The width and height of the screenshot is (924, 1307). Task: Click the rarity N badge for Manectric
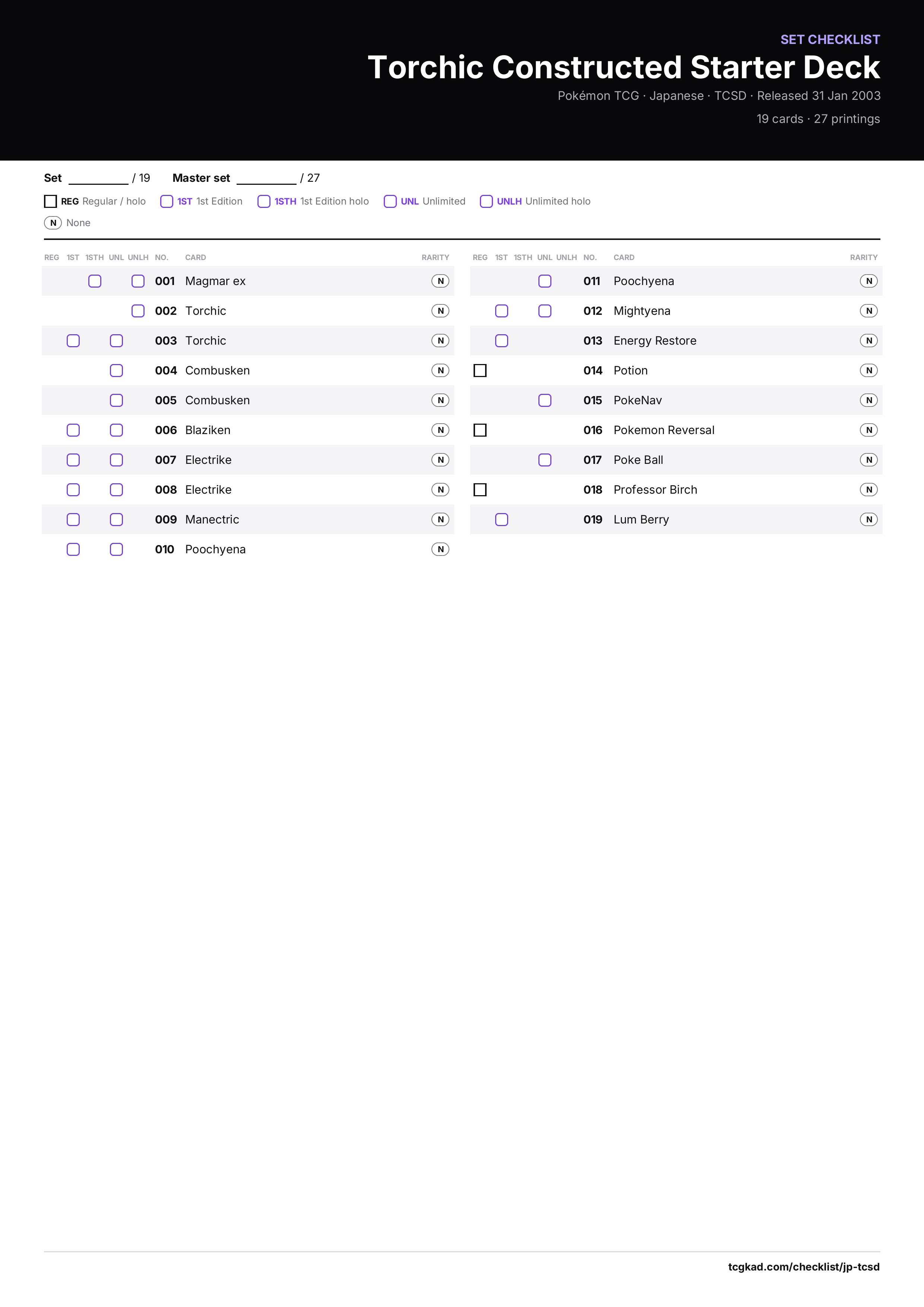(x=440, y=519)
